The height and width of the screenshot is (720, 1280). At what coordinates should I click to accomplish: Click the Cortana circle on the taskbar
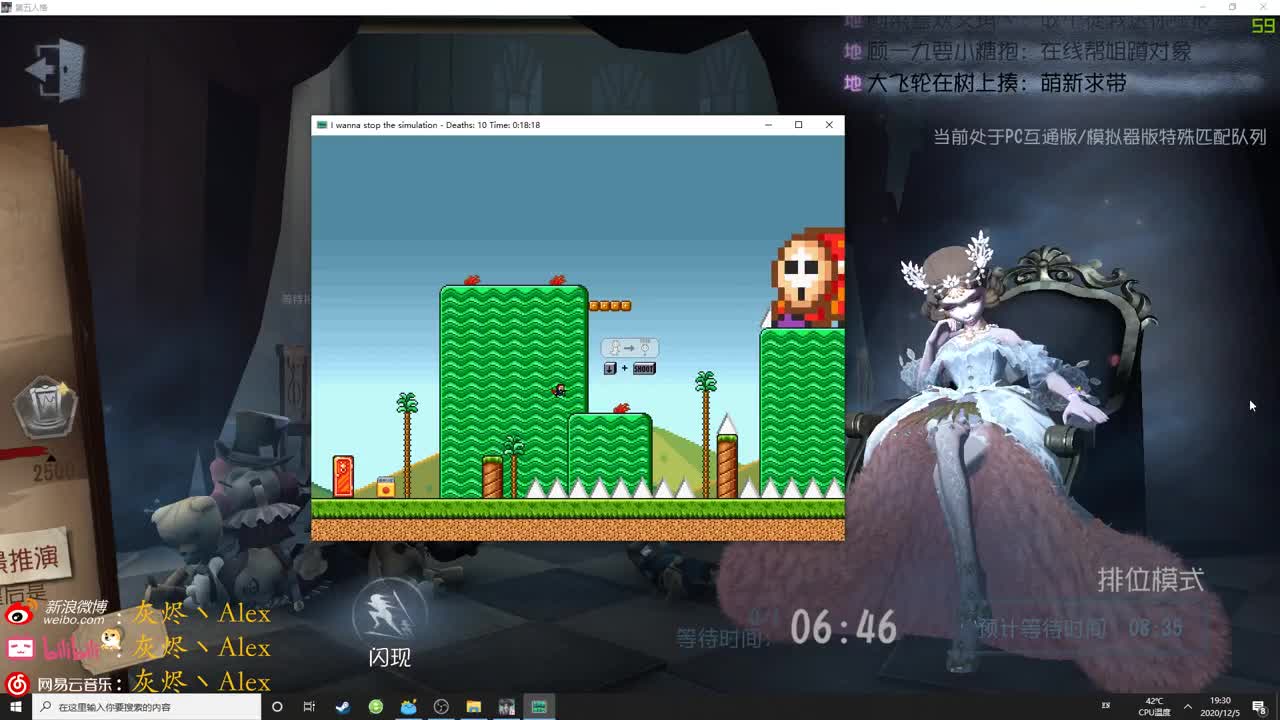pos(277,707)
